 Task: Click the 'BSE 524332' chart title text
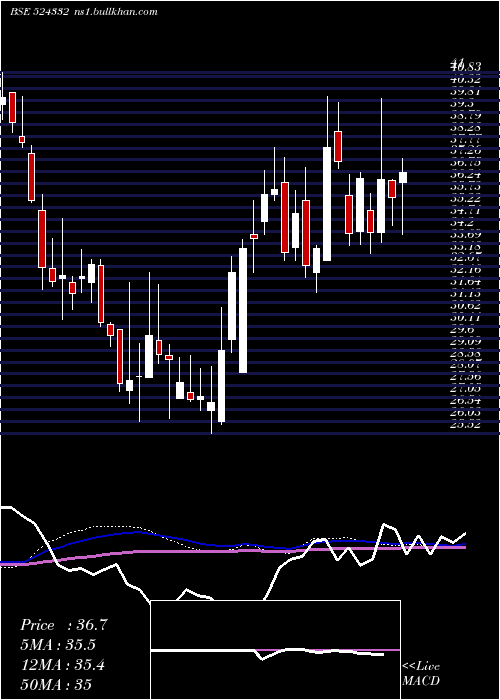click(x=39, y=12)
